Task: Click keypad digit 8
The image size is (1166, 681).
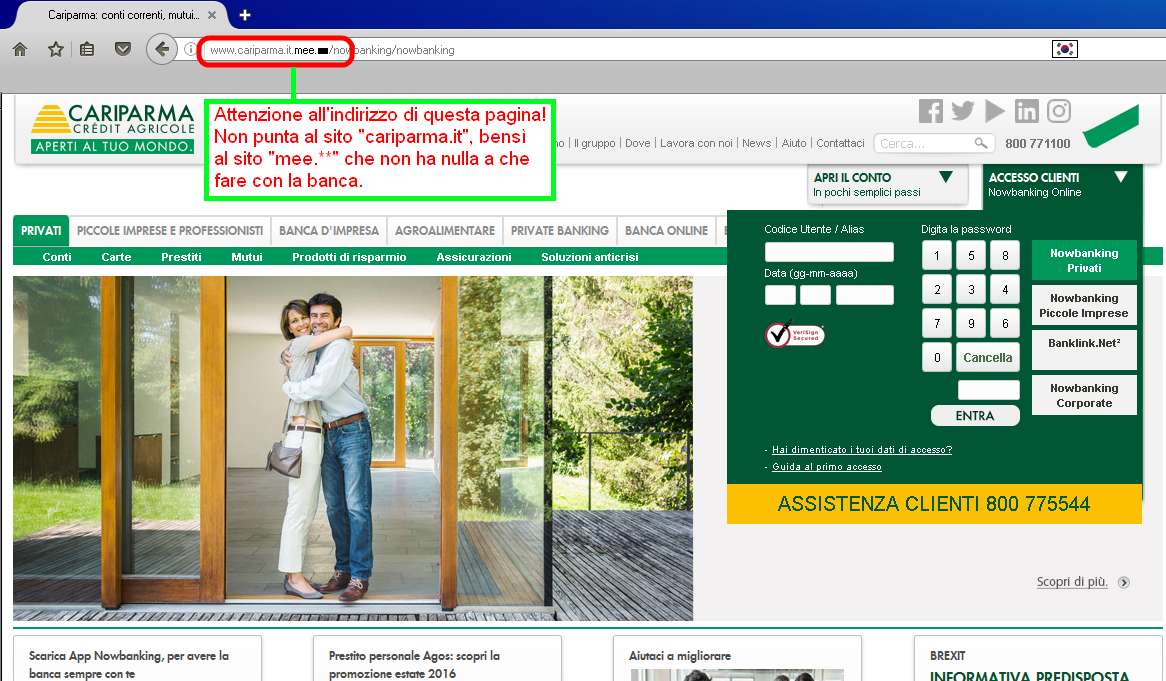Action: pos(1005,255)
